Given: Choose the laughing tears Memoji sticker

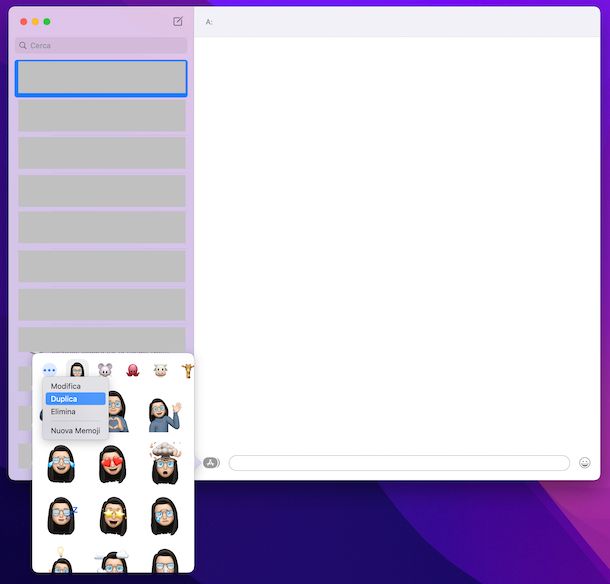Looking at the screenshot, I should pyautogui.click(x=61, y=464).
